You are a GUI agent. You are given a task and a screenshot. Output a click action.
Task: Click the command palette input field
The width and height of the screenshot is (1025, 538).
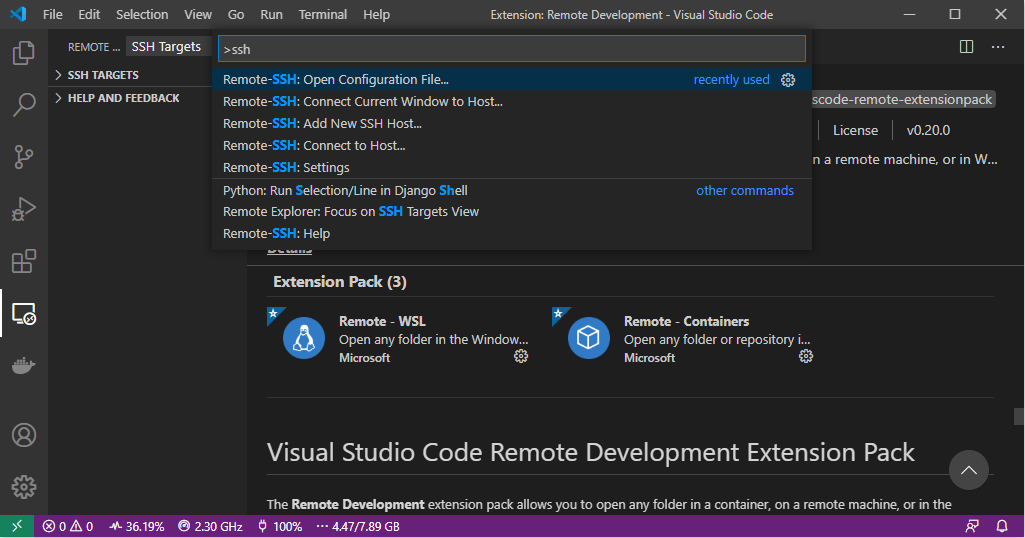[511, 49]
